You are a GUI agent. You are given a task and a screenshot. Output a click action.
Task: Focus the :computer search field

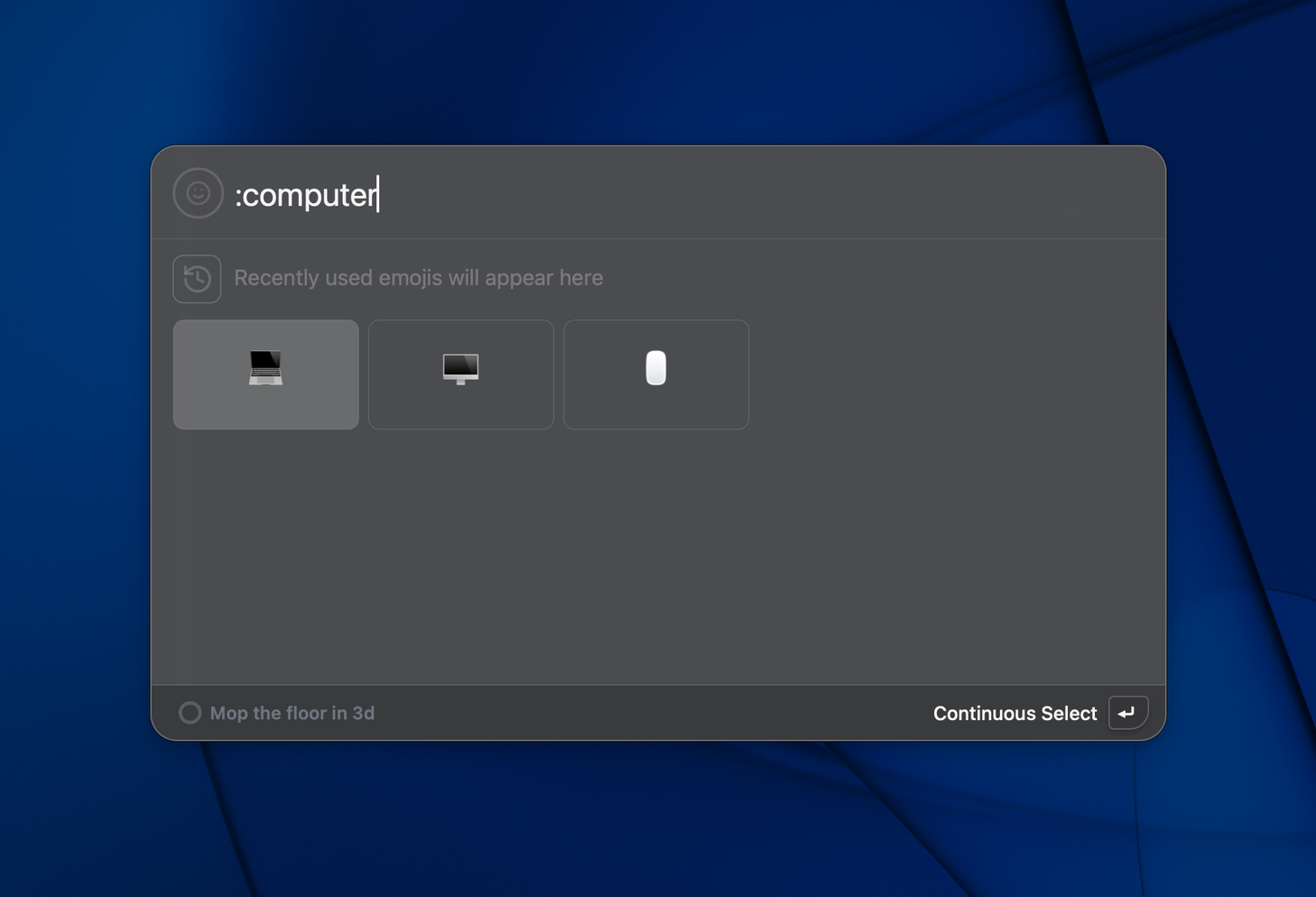tap(632, 195)
